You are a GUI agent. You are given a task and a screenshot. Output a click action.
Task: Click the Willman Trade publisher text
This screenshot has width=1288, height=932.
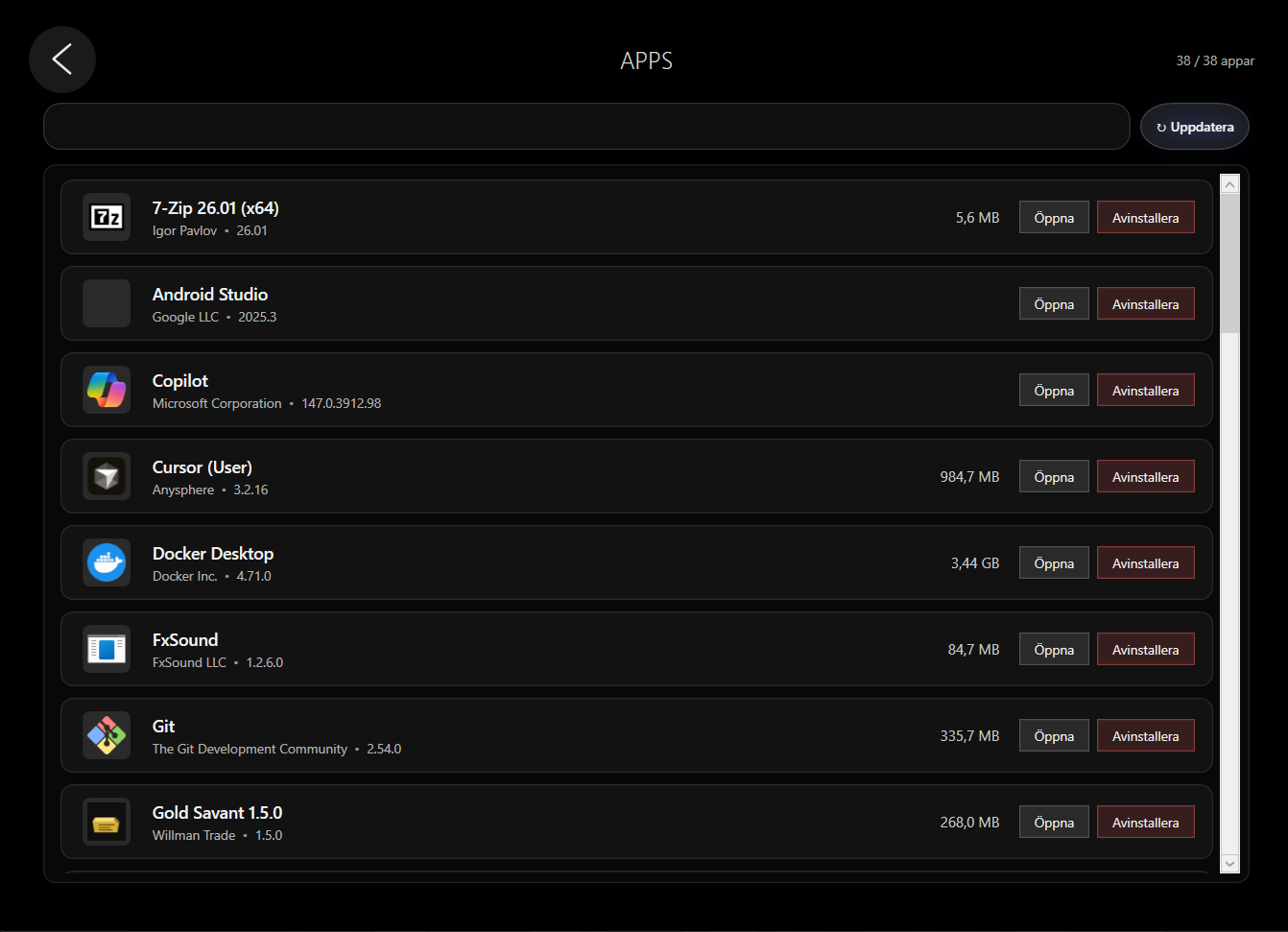coord(193,836)
